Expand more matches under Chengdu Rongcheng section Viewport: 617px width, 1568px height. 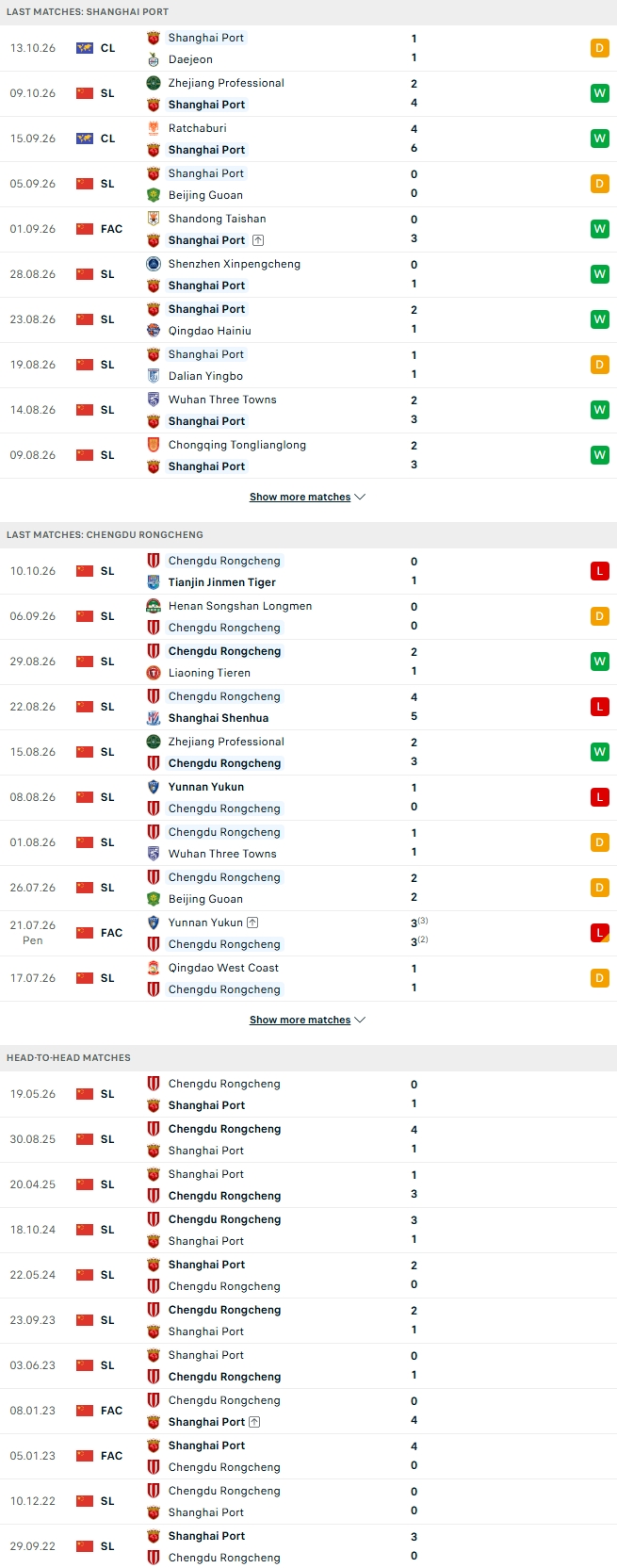307,1020
